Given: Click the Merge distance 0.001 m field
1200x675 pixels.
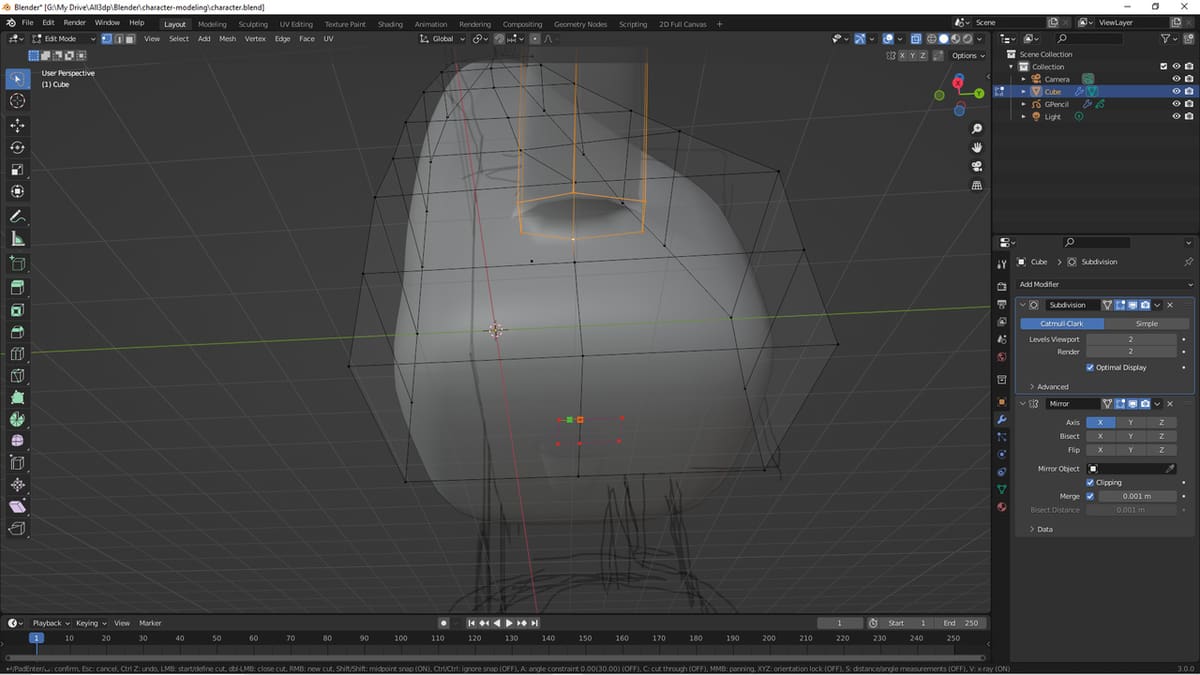Looking at the screenshot, I should tap(1136, 496).
